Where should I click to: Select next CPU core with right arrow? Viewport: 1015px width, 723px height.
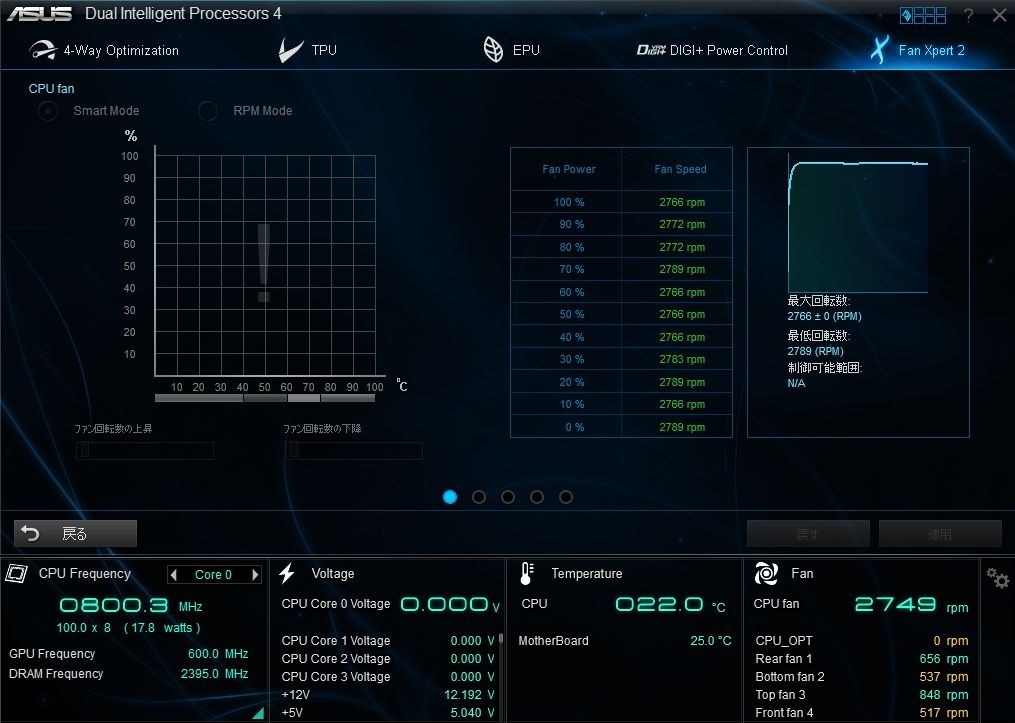pyautogui.click(x=255, y=575)
